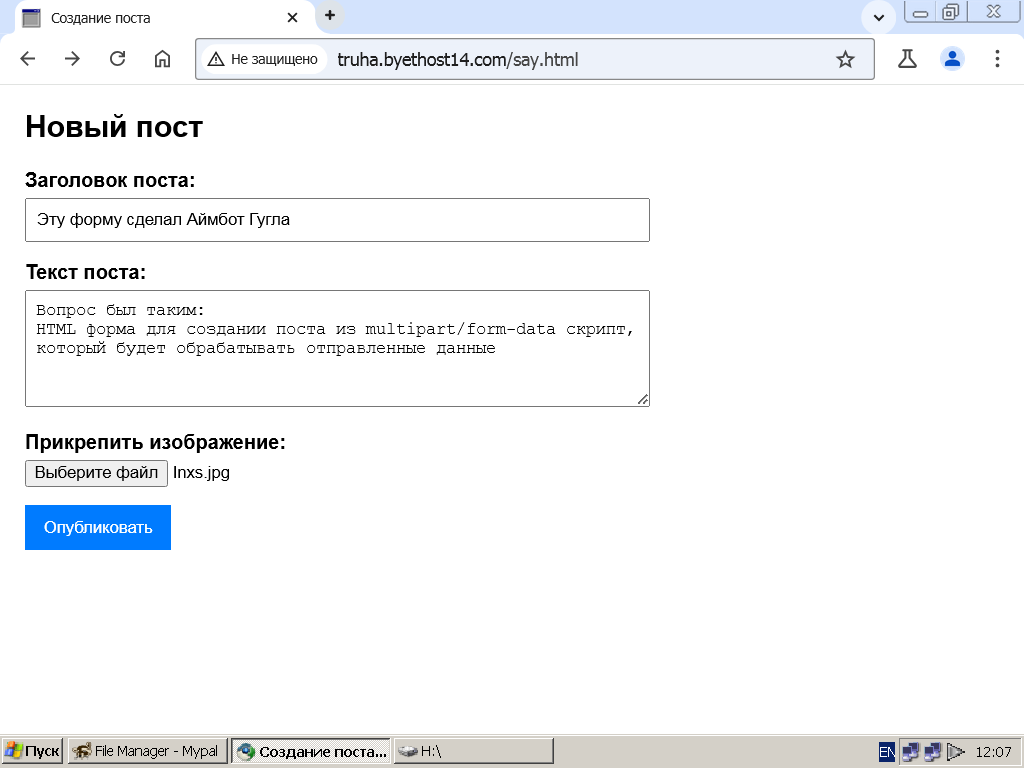Bookmark this page with the star icon
1024x768 pixels.
click(x=845, y=59)
